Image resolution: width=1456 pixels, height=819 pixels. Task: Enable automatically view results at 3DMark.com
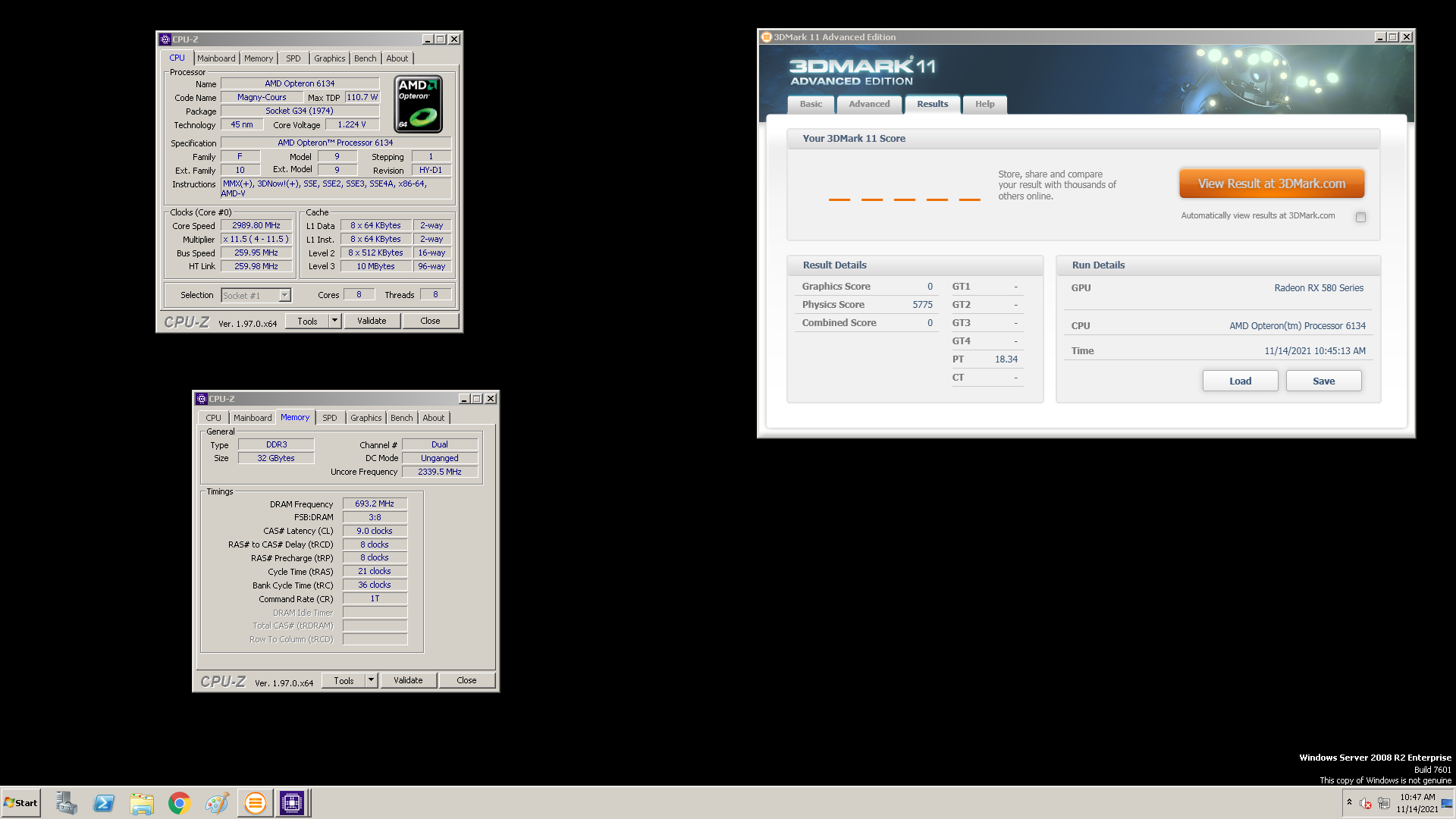(x=1360, y=217)
